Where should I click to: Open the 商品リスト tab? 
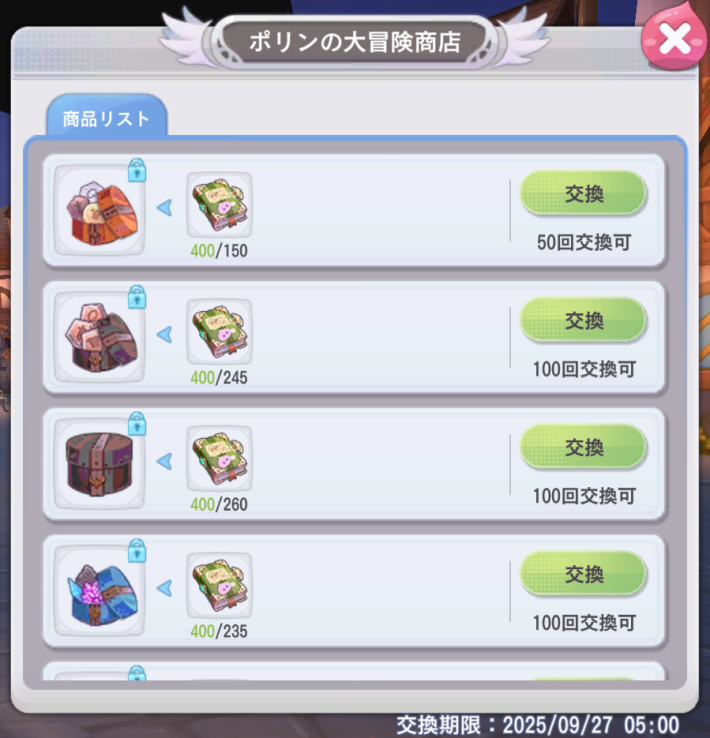click(106, 116)
